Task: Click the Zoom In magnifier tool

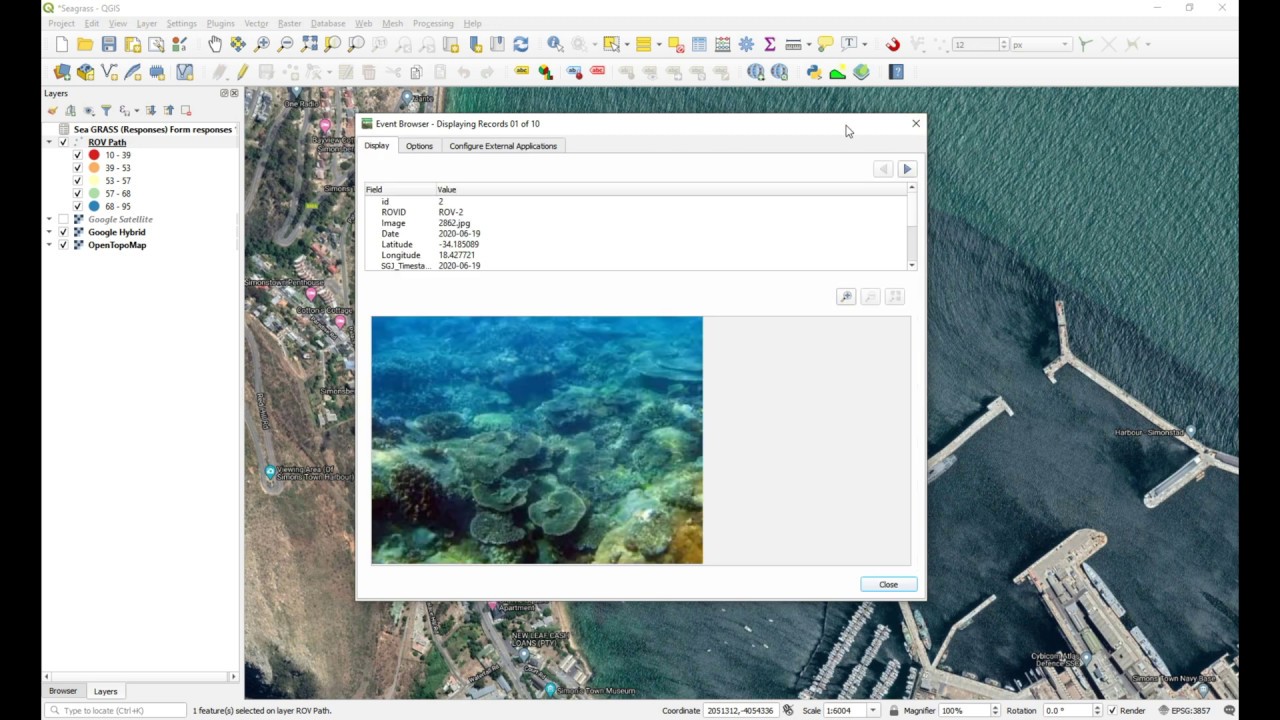Action: point(262,44)
